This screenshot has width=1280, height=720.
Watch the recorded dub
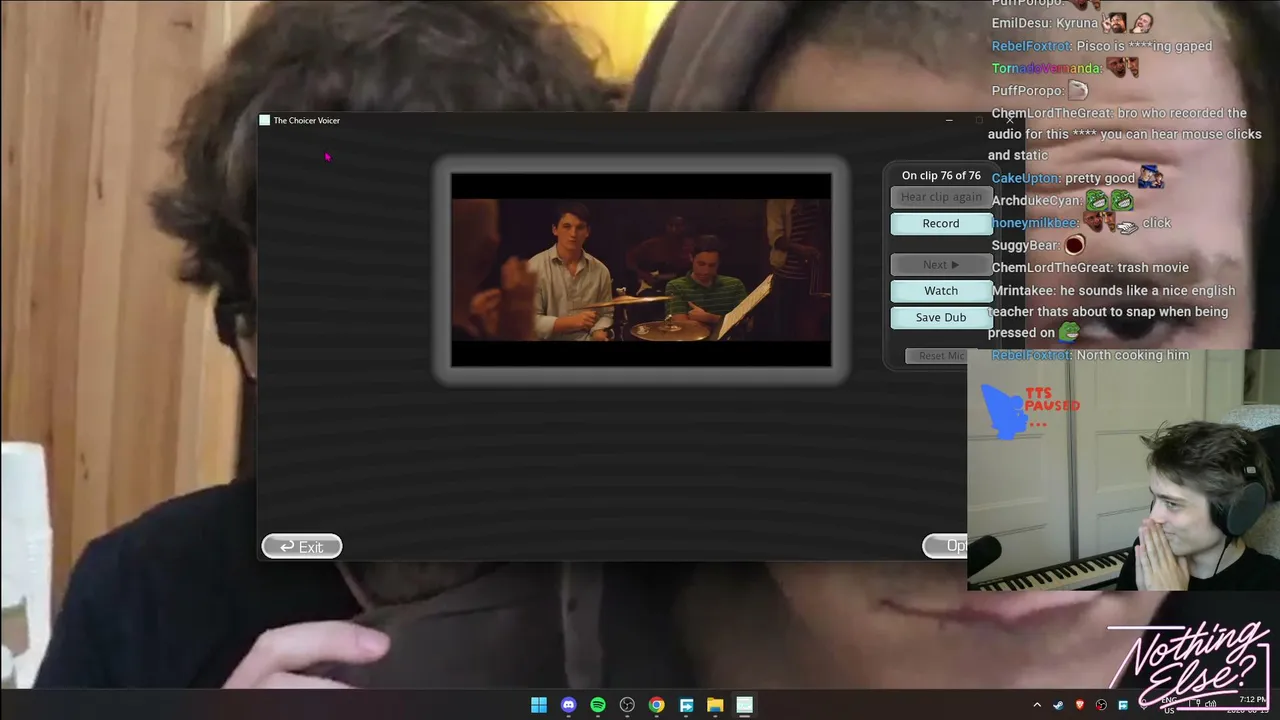tap(941, 291)
